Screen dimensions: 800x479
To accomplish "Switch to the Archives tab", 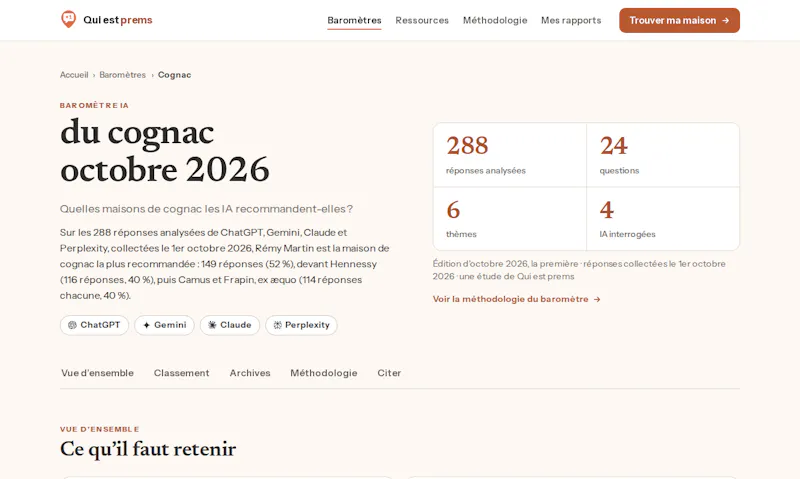I will 250,373.
